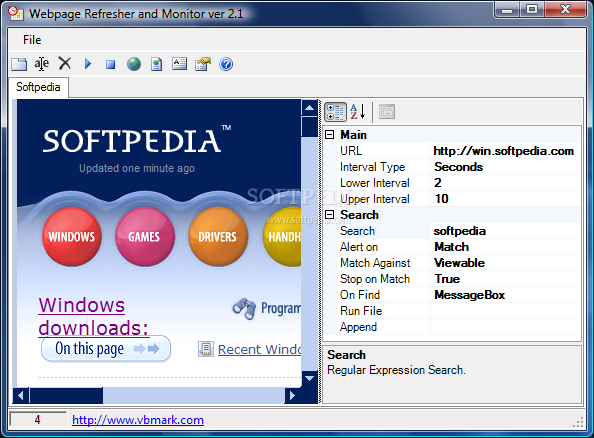Select the Stop on Match property label
Screen dimensions: 594x438
coord(375,279)
